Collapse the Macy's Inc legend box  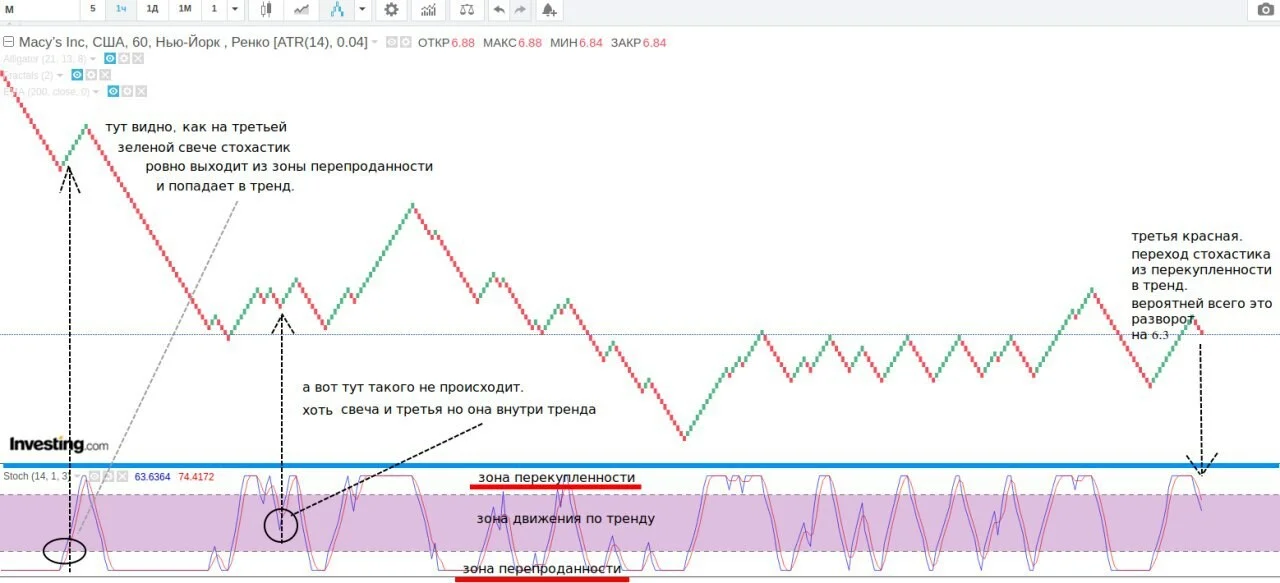(x=8, y=43)
